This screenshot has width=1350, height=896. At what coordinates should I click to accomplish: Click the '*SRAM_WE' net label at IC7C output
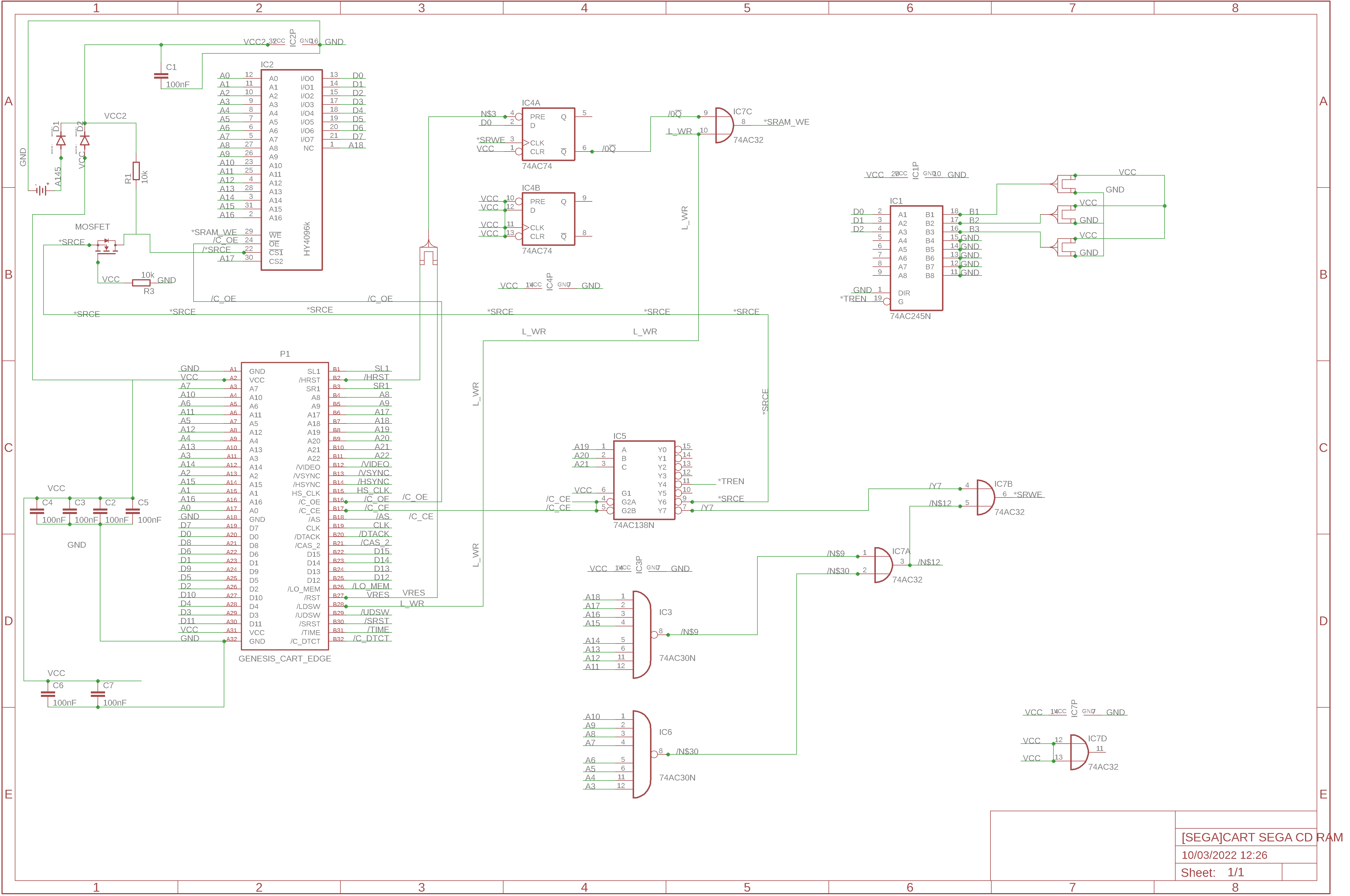786,122
